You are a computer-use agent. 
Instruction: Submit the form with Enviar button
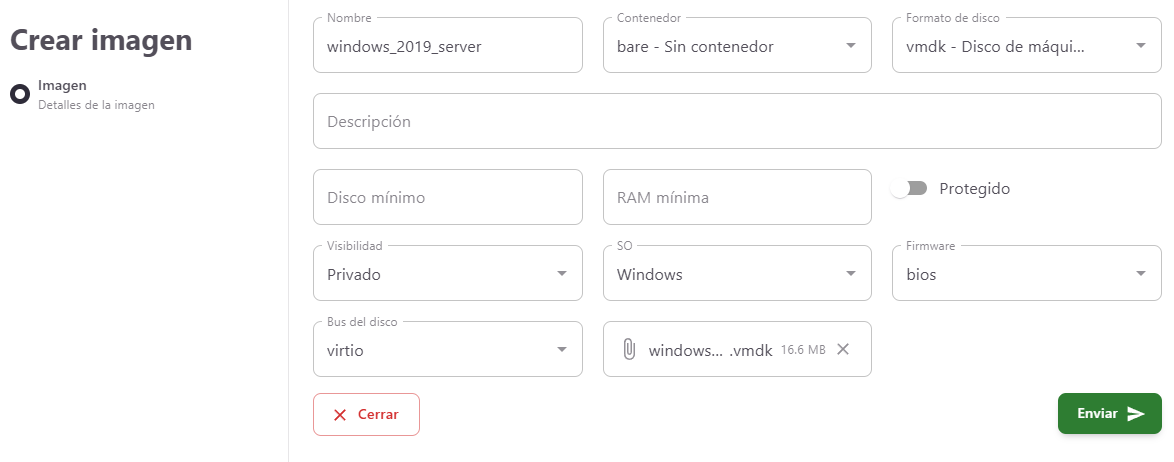click(1110, 413)
